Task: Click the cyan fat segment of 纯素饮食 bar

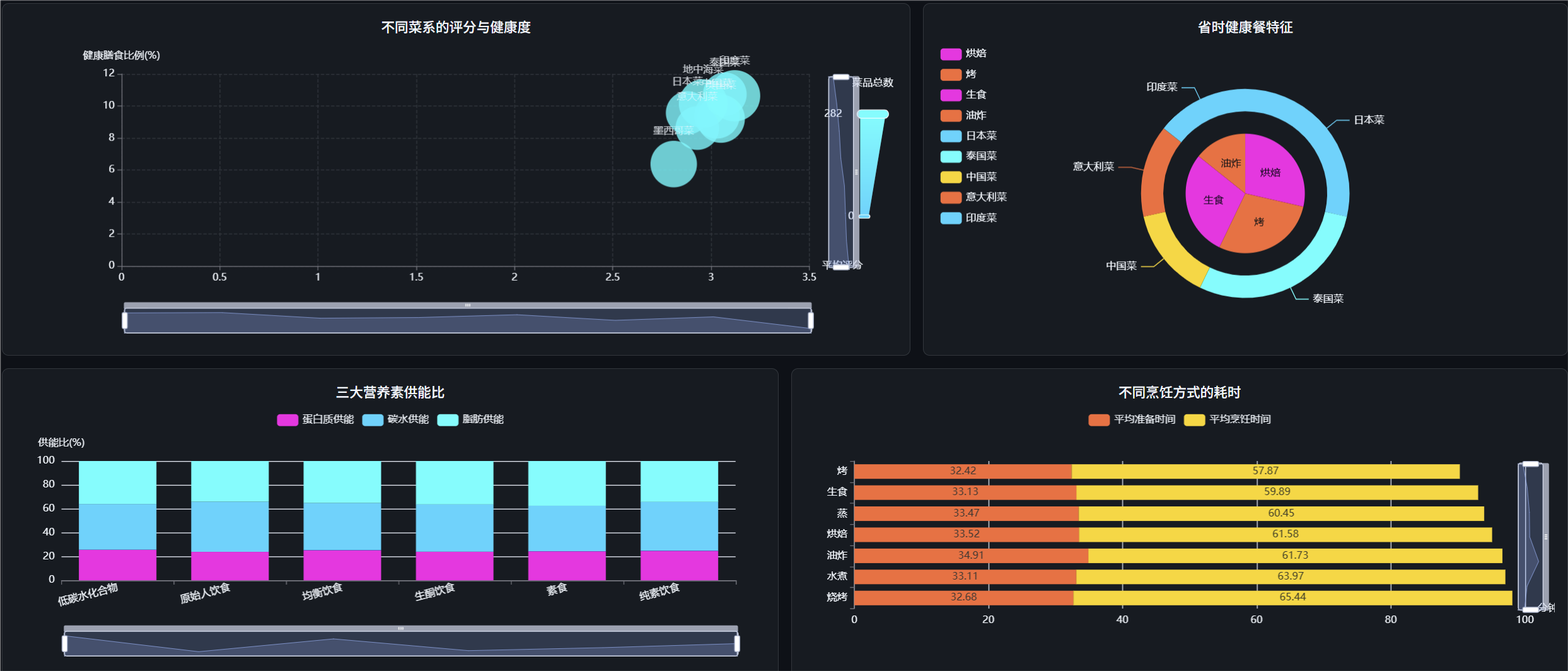Action: (679, 482)
